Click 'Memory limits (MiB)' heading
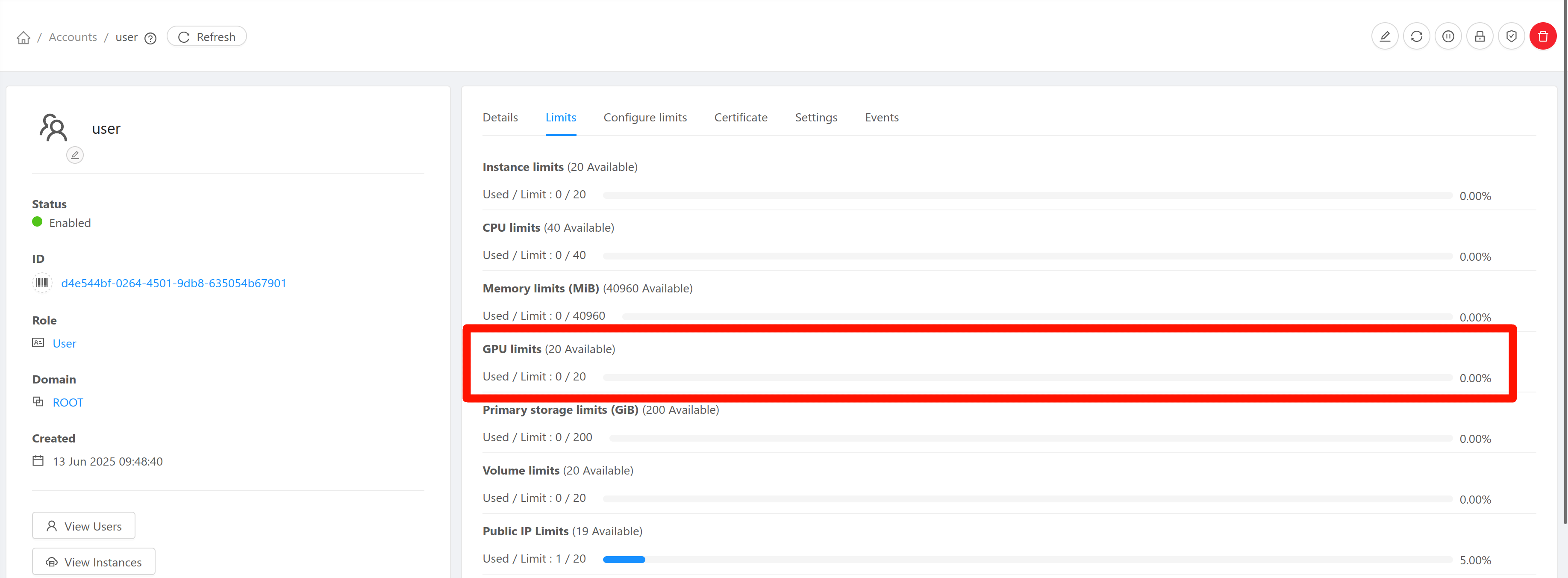 coord(541,289)
